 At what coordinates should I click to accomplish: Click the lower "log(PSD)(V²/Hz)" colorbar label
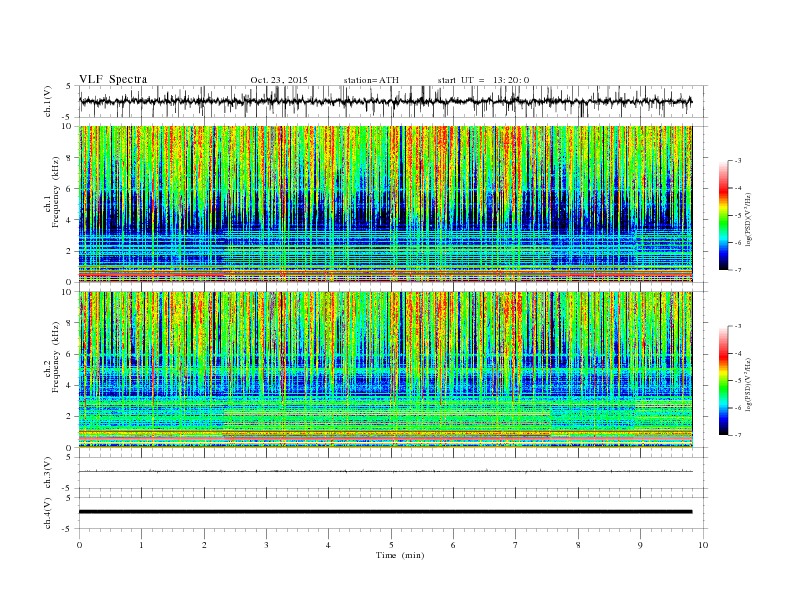tap(749, 384)
